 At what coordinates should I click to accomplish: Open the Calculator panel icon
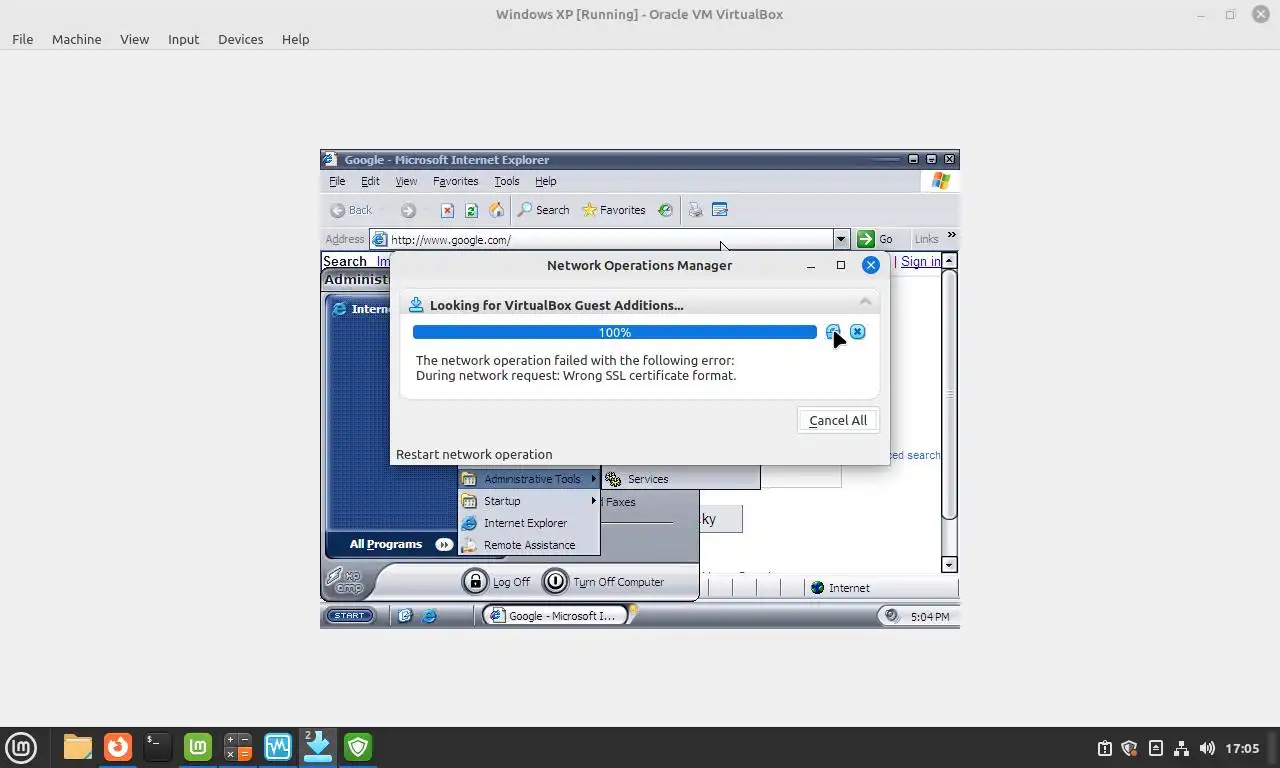pos(238,747)
